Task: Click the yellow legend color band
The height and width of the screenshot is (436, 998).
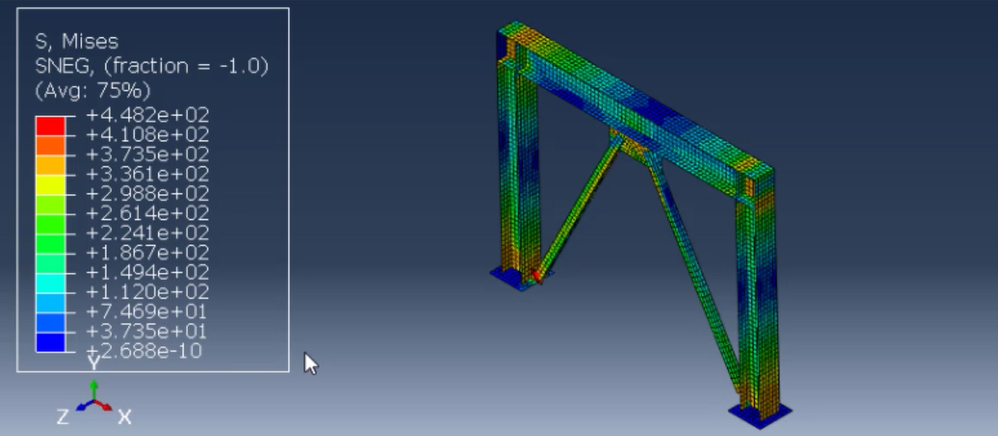Action: 50,185
